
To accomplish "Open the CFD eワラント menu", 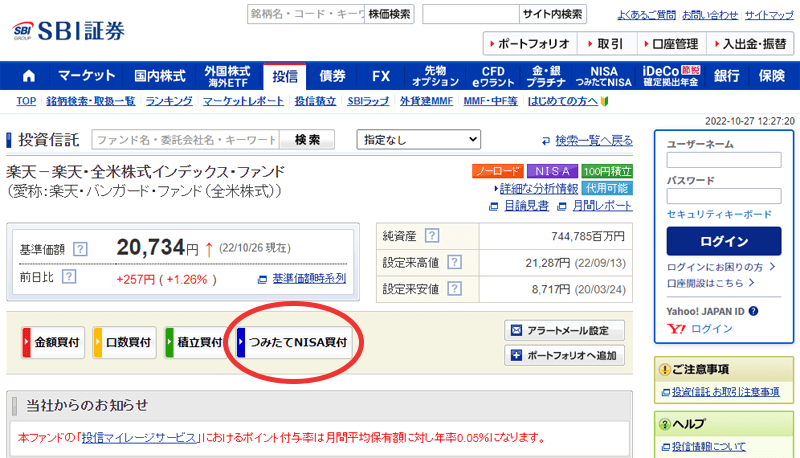I will (x=493, y=76).
